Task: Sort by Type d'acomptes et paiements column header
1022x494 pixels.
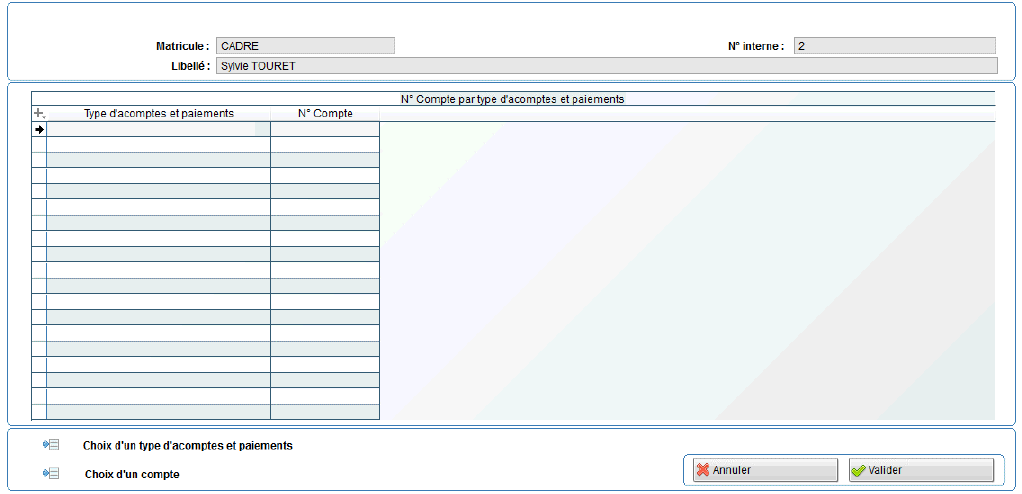Action: click(x=159, y=113)
